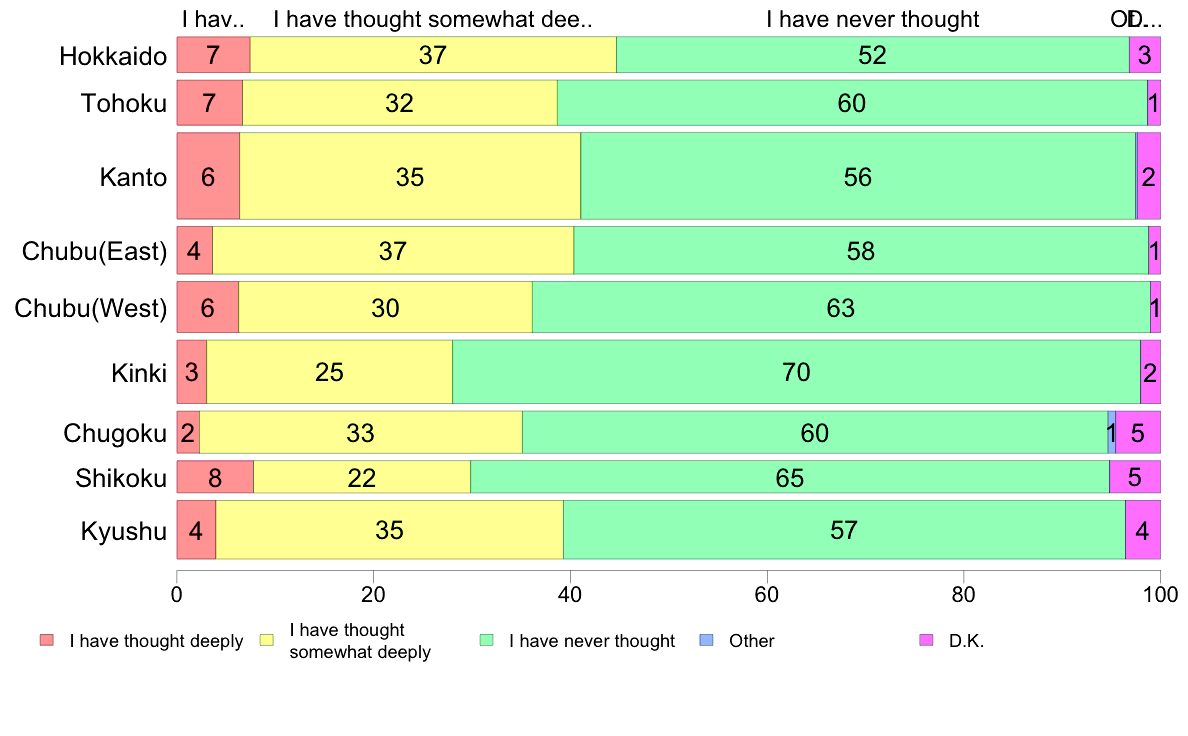Click the red 'I have thought deeply' legend swatch
The height and width of the screenshot is (736, 1188).
pyautogui.click(x=47, y=640)
